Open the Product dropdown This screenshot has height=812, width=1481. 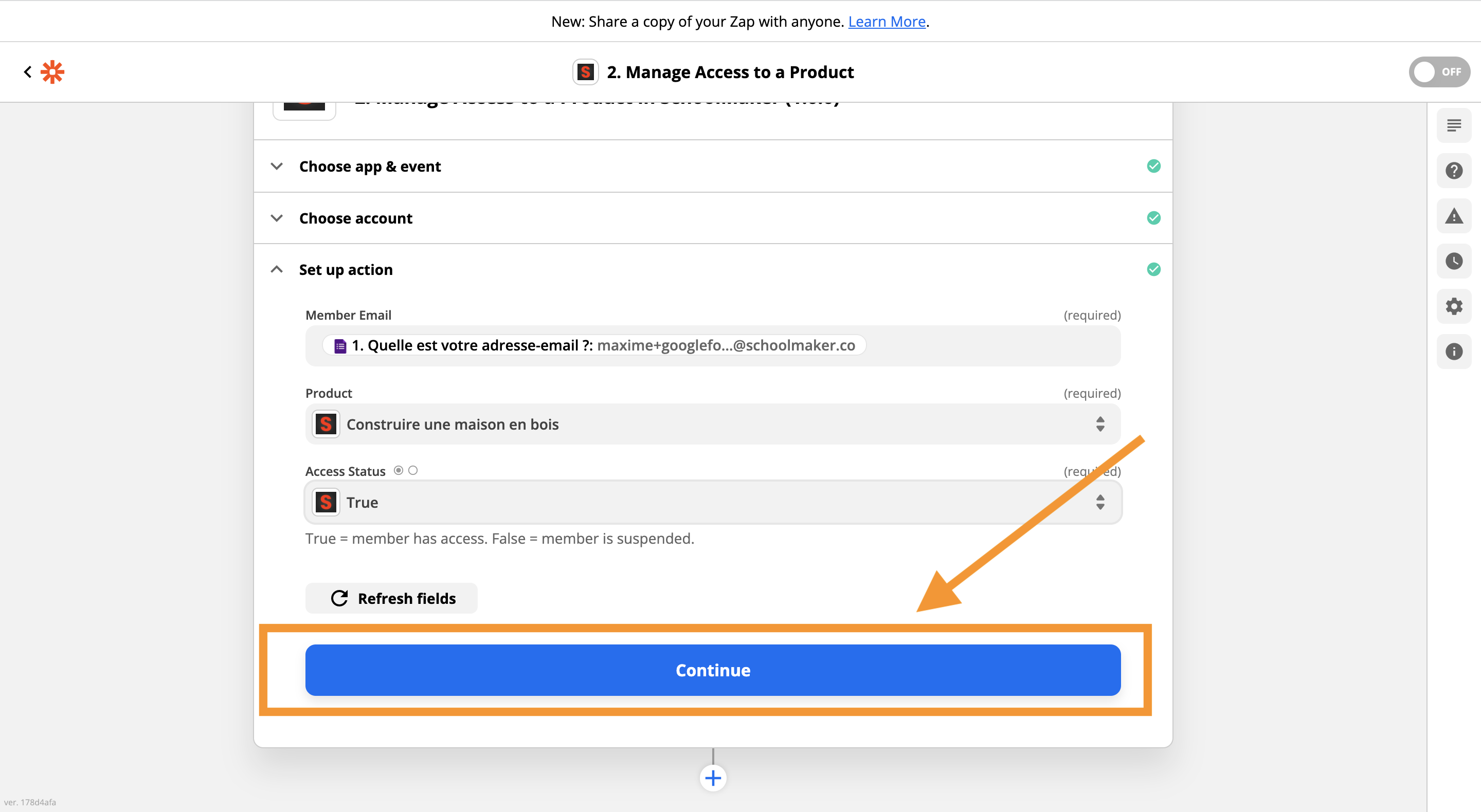[713, 424]
